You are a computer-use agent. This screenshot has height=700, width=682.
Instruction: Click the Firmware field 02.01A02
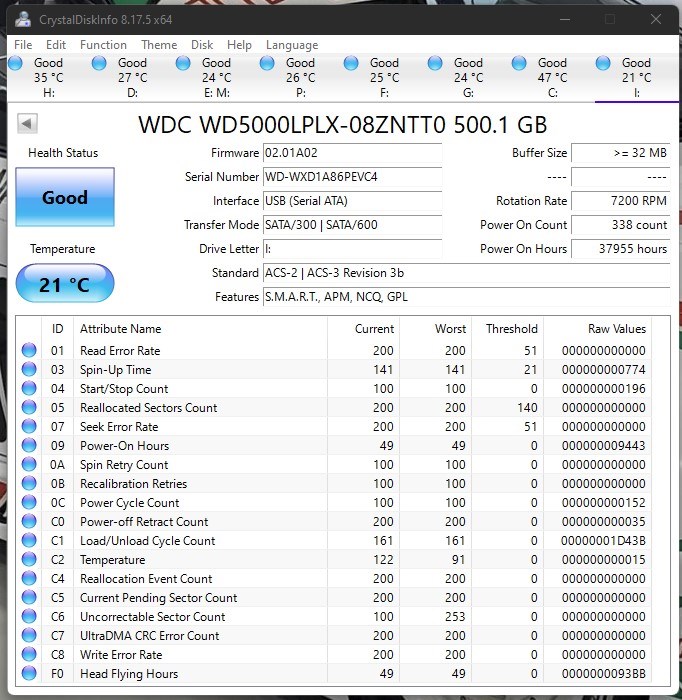pyautogui.click(x=353, y=153)
